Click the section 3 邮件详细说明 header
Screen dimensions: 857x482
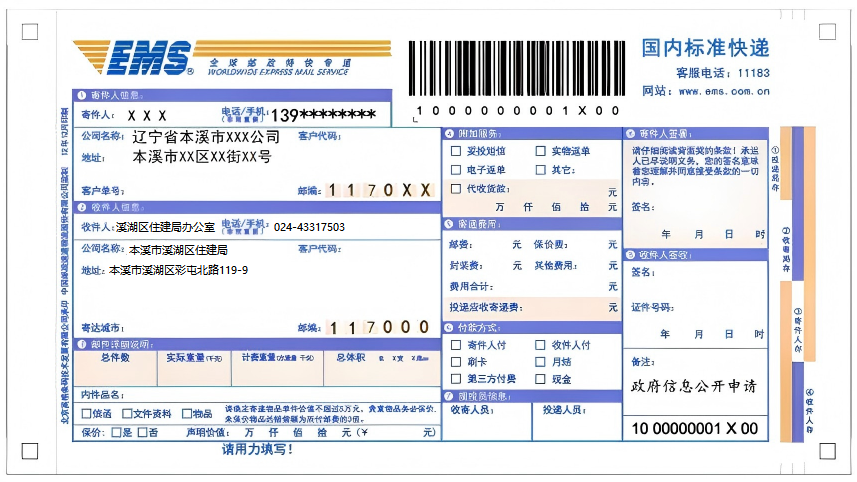point(257,344)
